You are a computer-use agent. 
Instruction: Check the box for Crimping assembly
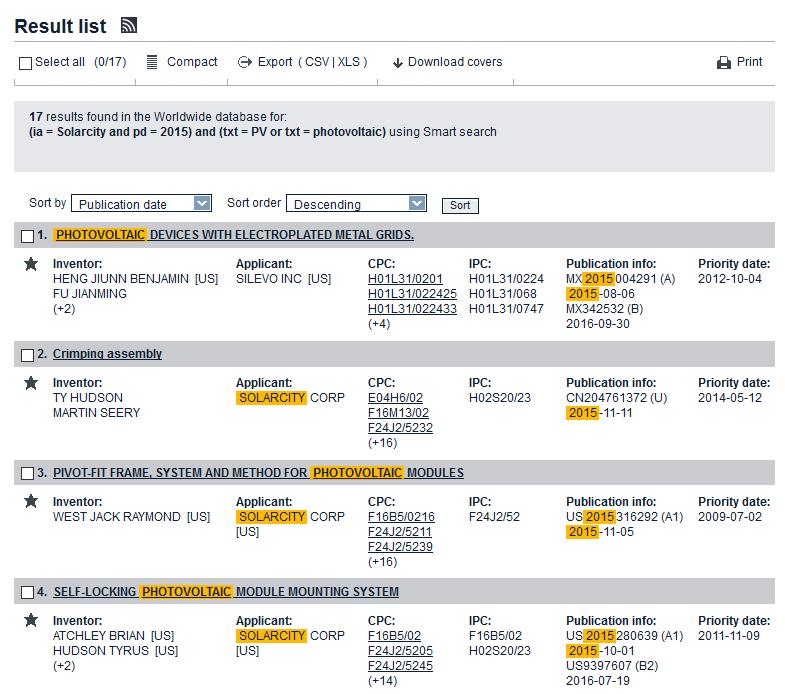pos(28,355)
